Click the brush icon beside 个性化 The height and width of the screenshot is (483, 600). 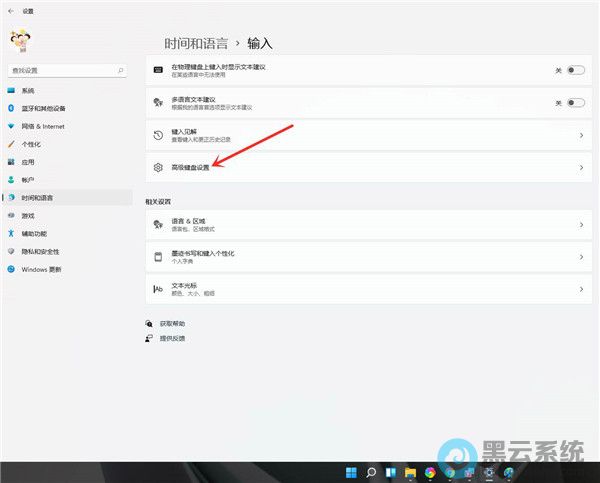pyautogui.click(x=11, y=144)
